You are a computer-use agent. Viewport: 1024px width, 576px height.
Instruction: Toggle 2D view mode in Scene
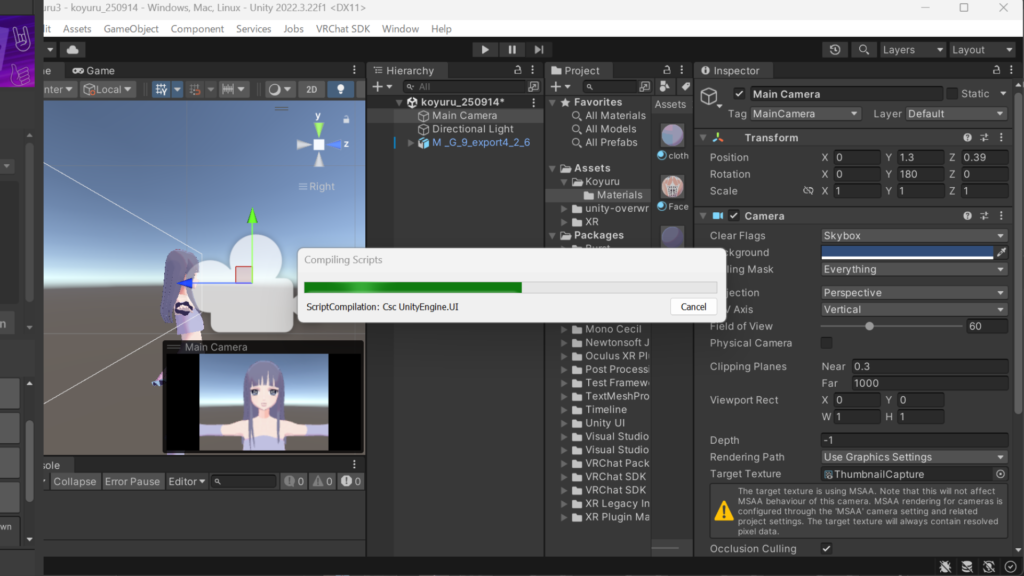(x=311, y=89)
